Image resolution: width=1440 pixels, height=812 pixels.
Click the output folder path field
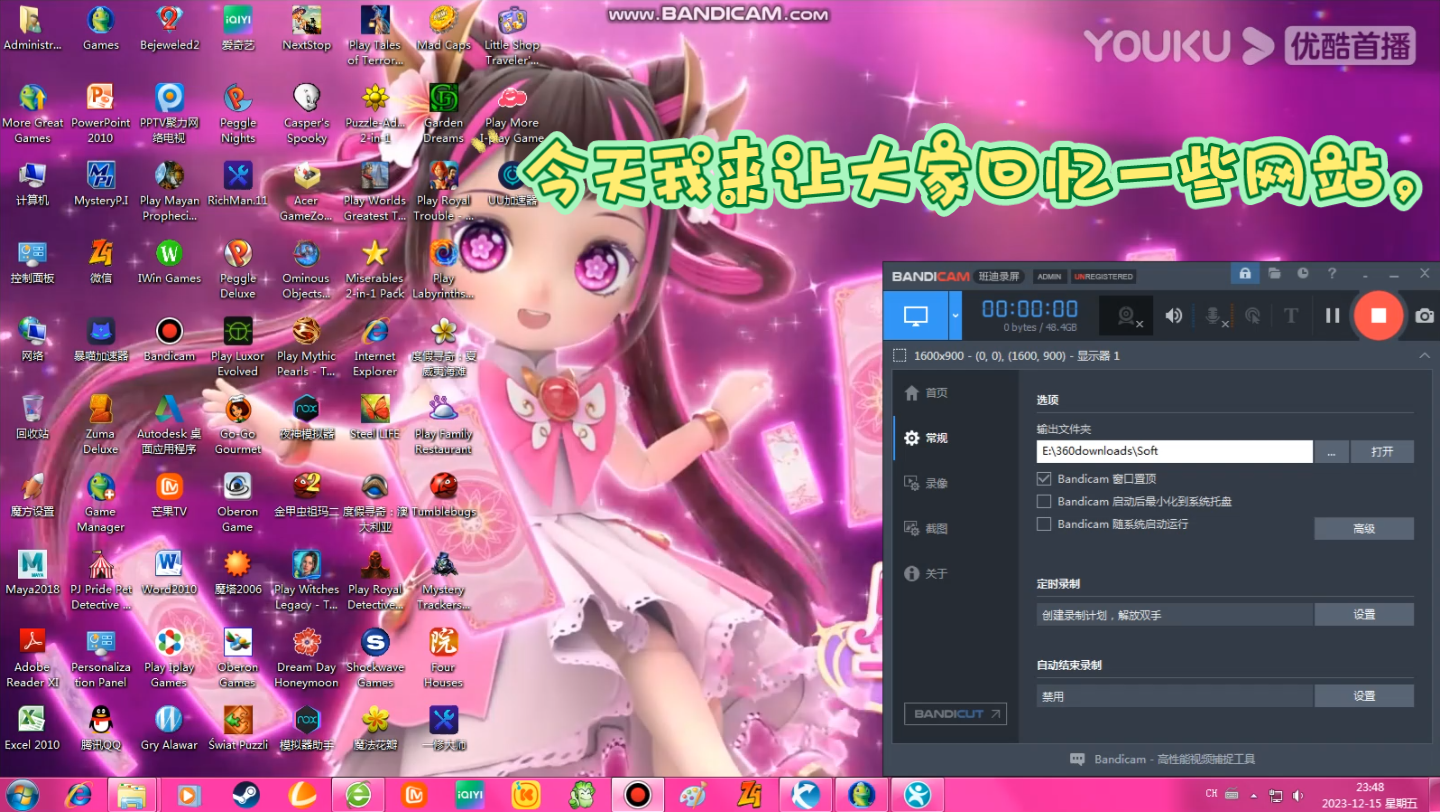coord(1174,451)
